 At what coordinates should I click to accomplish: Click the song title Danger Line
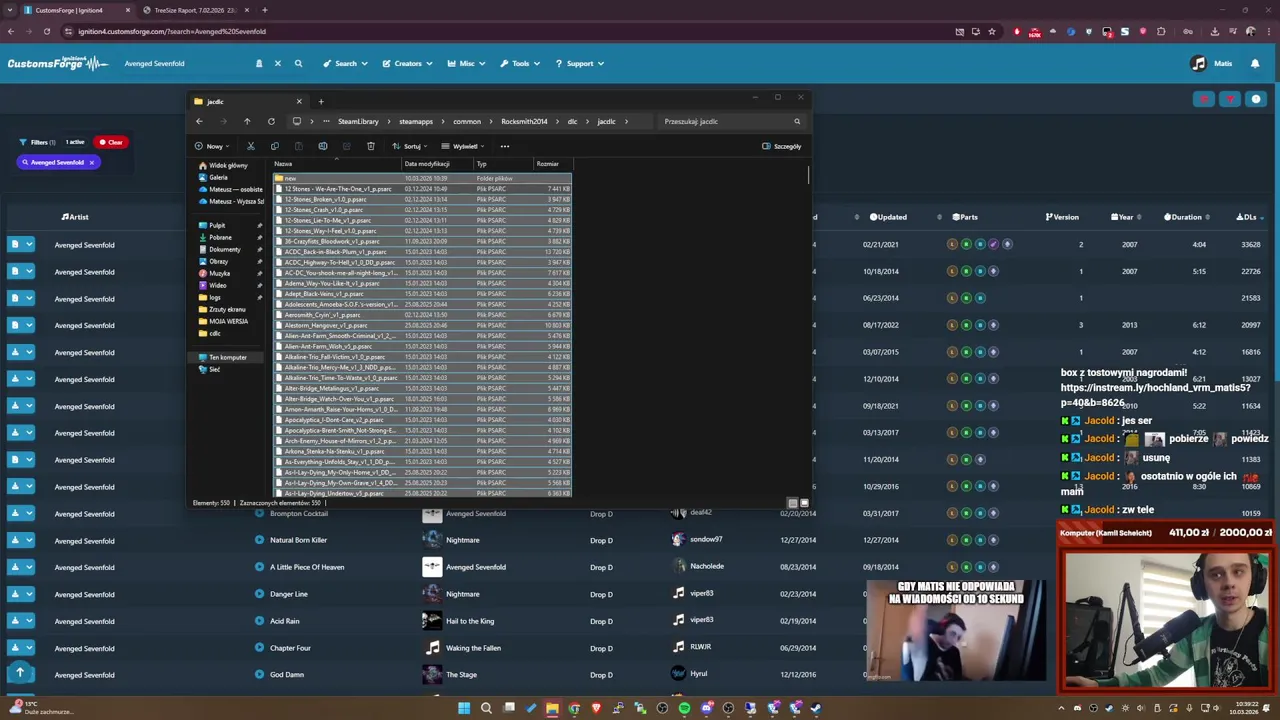(x=288, y=594)
